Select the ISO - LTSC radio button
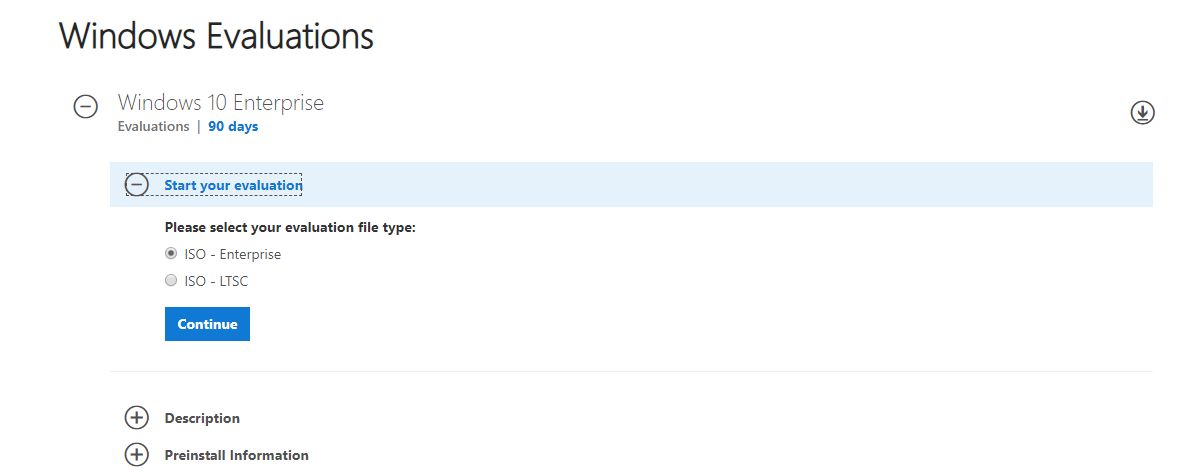The height and width of the screenshot is (476, 1185). point(171,281)
